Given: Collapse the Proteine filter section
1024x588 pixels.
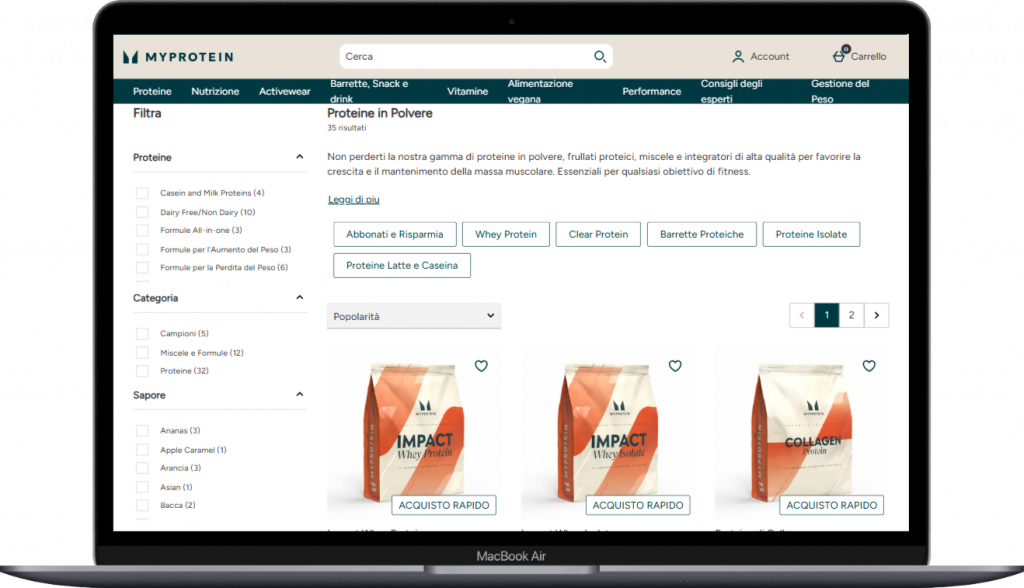Looking at the screenshot, I should (299, 157).
